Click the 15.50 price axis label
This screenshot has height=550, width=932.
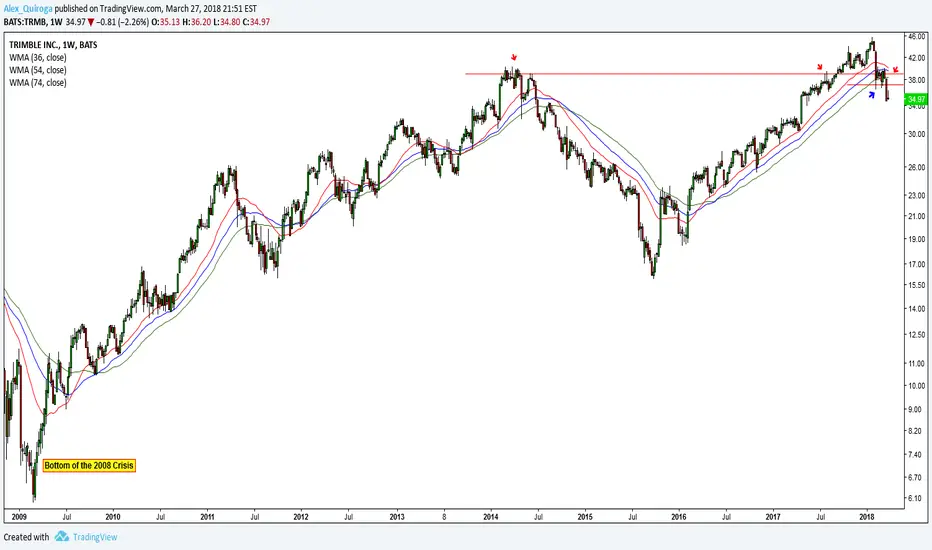point(917,285)
